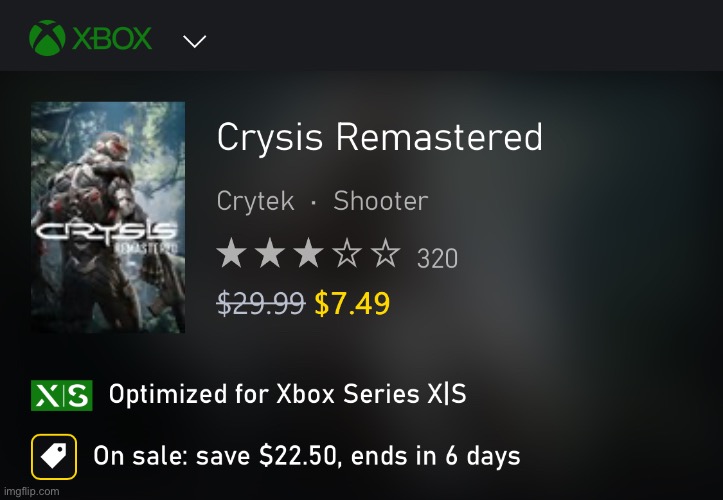
Task: Click the third filled rating star
Action: pos(308,253)
